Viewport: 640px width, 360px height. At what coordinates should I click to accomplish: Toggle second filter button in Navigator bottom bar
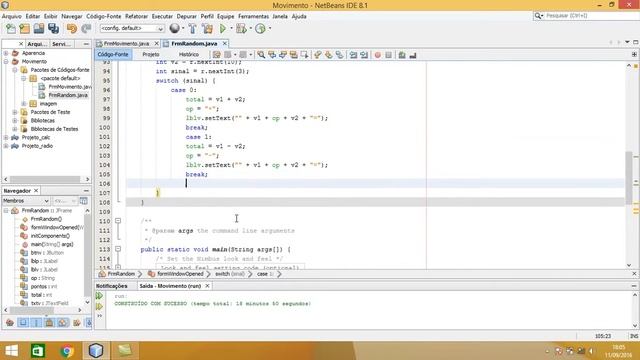pyautogui.click(x=23, y=323)
